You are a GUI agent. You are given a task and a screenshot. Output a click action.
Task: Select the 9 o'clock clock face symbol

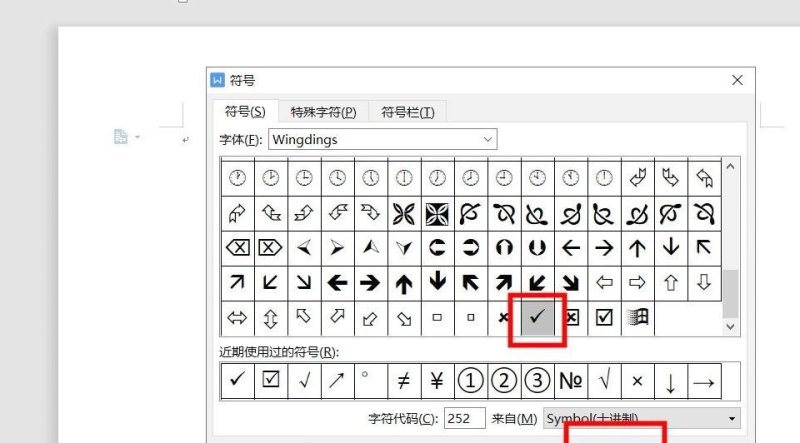click(x=504, y=178)
